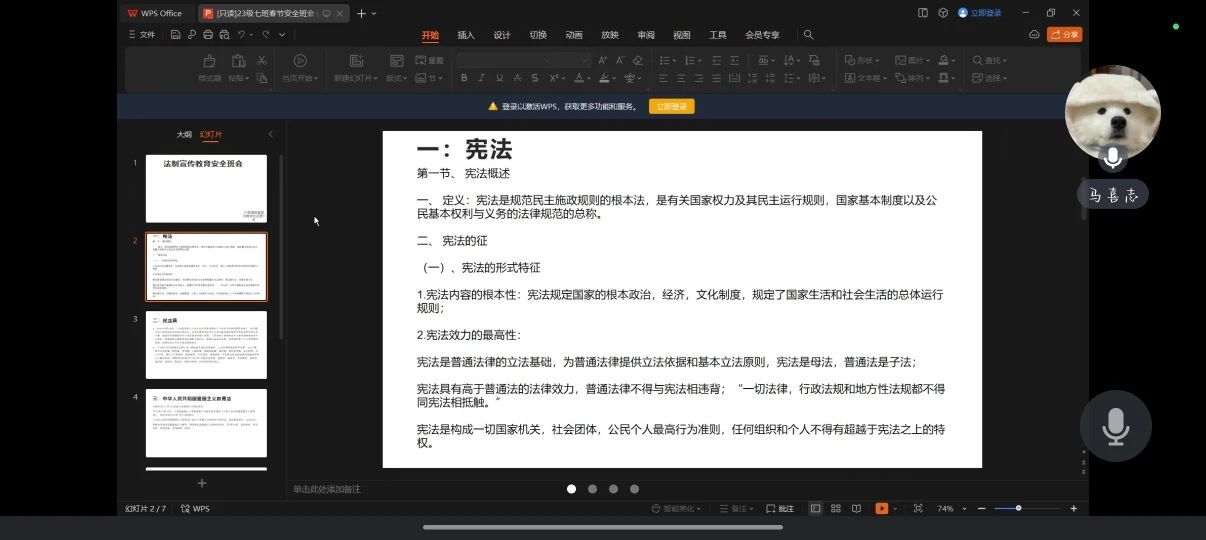Viewport: 1206px width, 540px height.
Task: Open the 文件 file menu
Action: (142, 35)
